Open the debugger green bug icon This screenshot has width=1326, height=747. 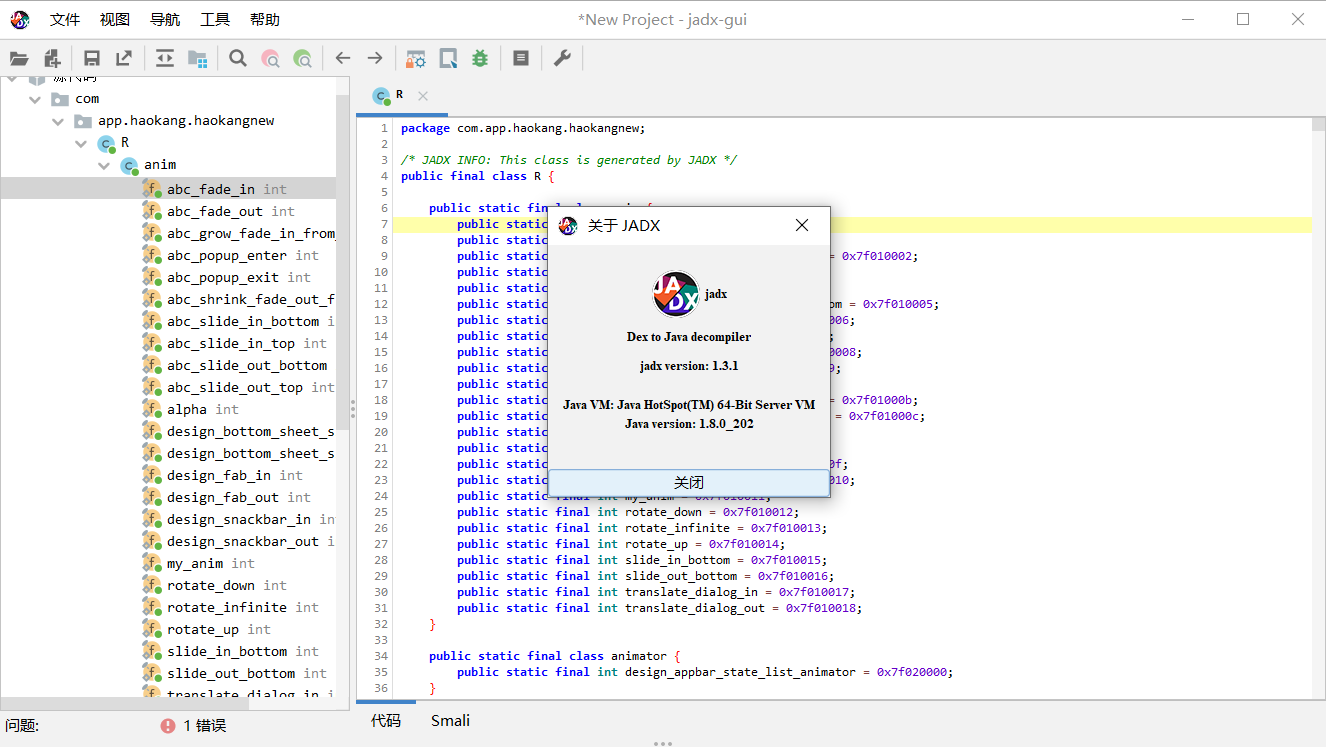pos(480,58)
